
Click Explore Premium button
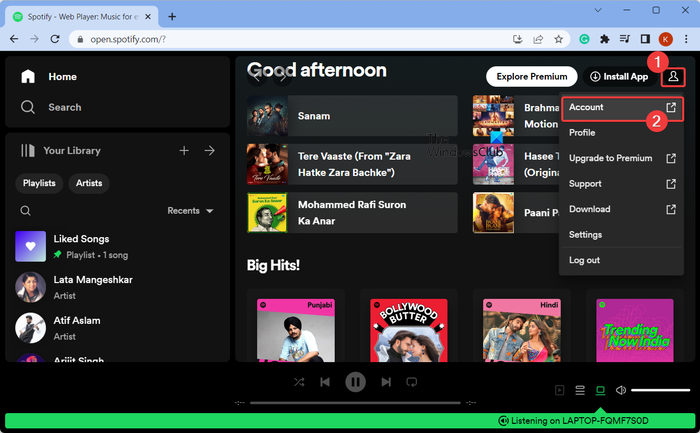click(531, 76)
